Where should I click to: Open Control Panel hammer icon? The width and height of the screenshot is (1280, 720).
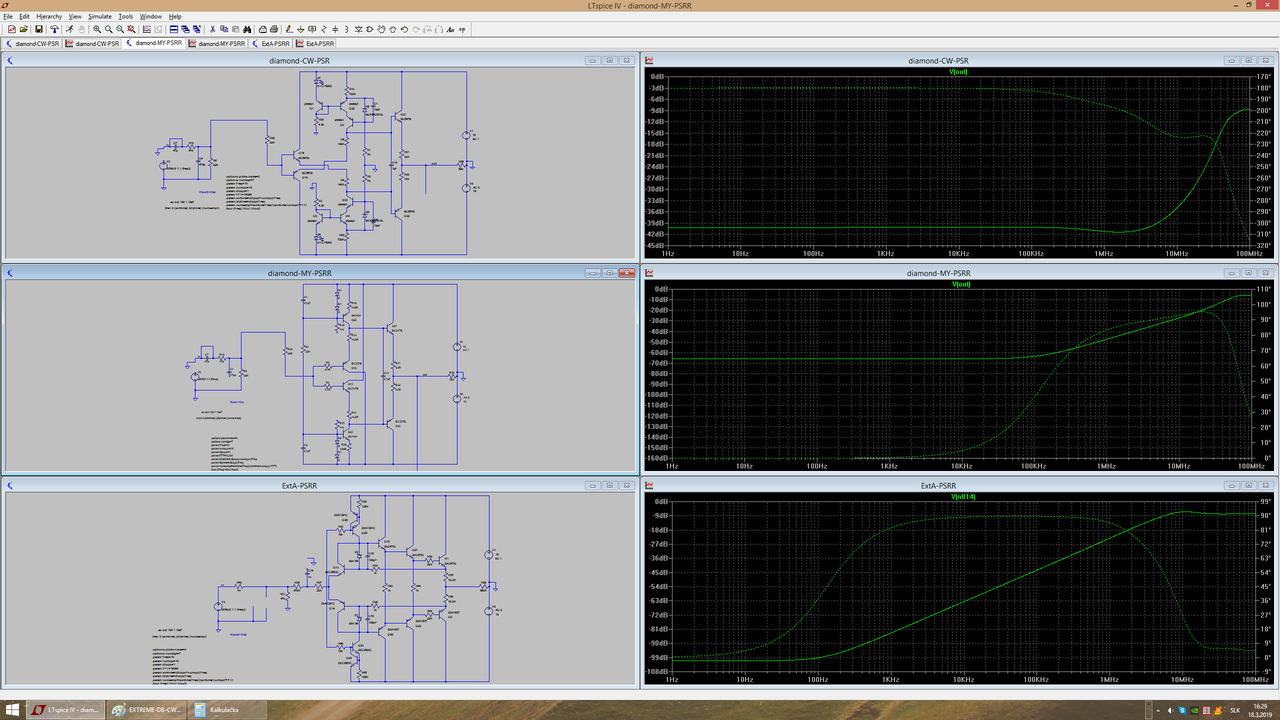[x=54, y=29]
